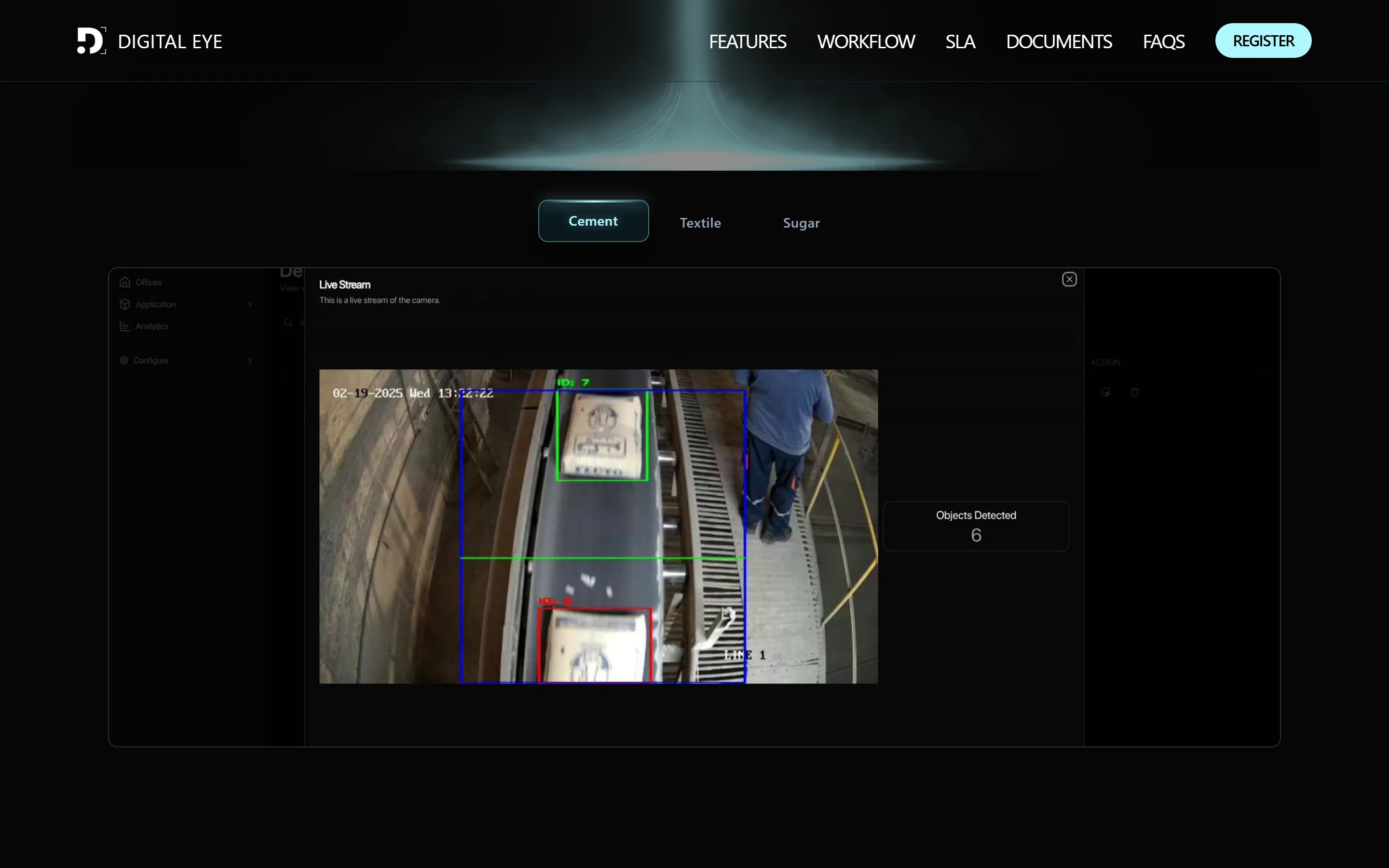Viewport: 1389px width, 868px height.
Task: Switch to the Sugar tab
Action: (801, 223)
